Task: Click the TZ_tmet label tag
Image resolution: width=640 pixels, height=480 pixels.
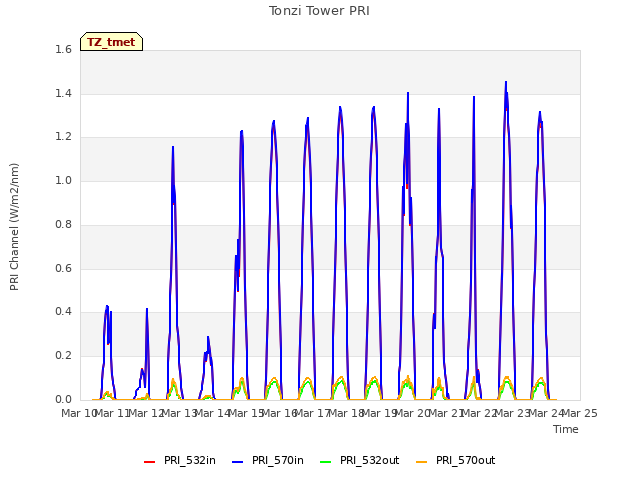Action: click(x=111, y=42)
